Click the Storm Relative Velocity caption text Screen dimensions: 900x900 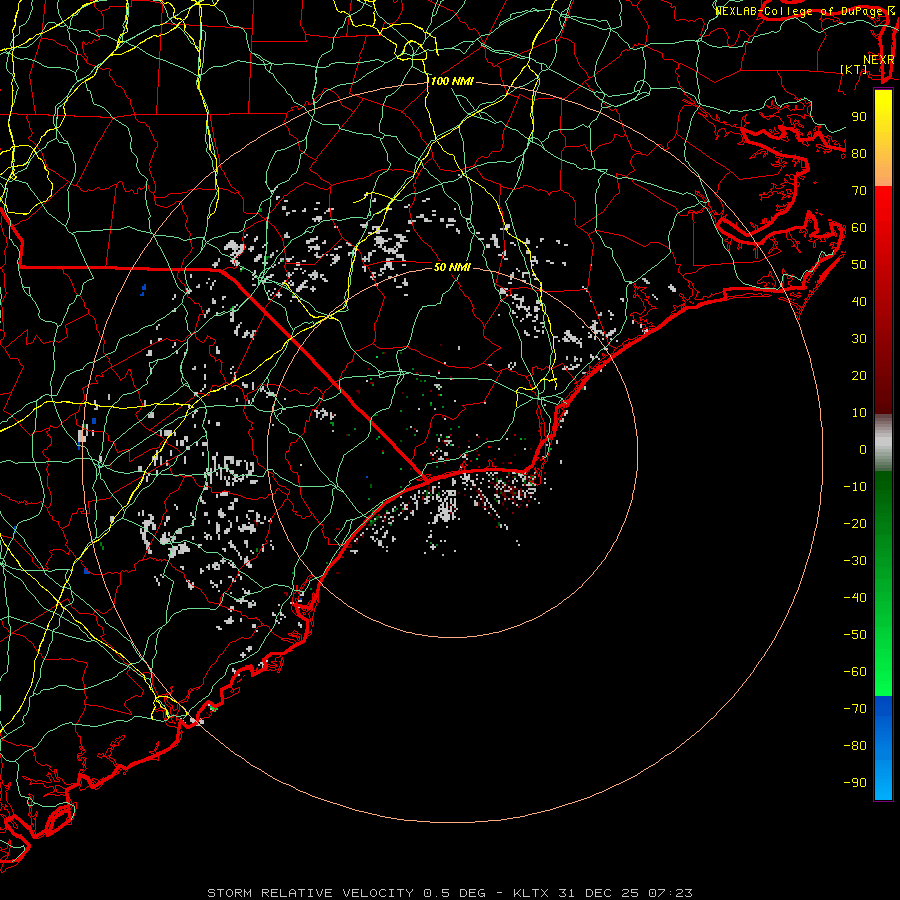pyautogui.click(x=450, y=893)
